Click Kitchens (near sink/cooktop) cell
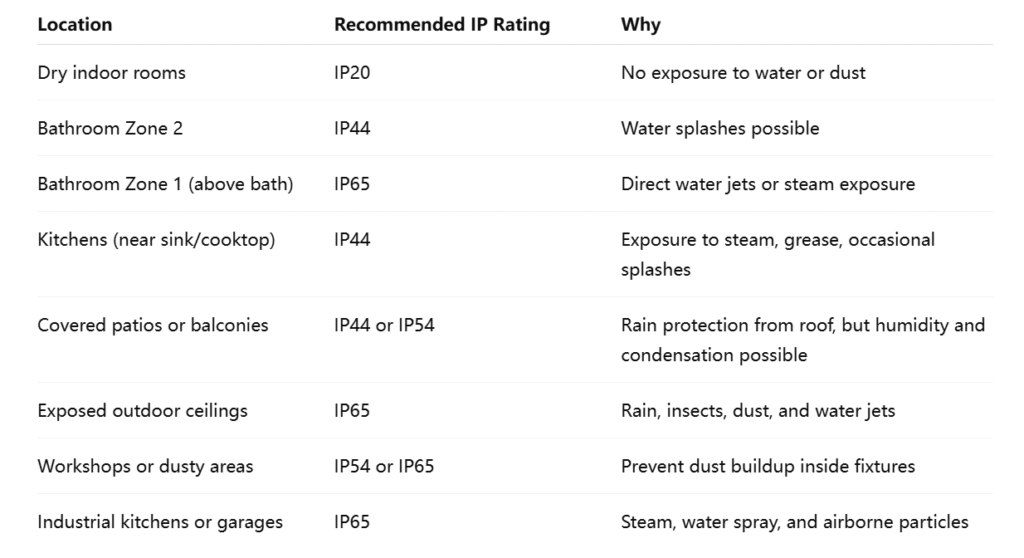 157,240
